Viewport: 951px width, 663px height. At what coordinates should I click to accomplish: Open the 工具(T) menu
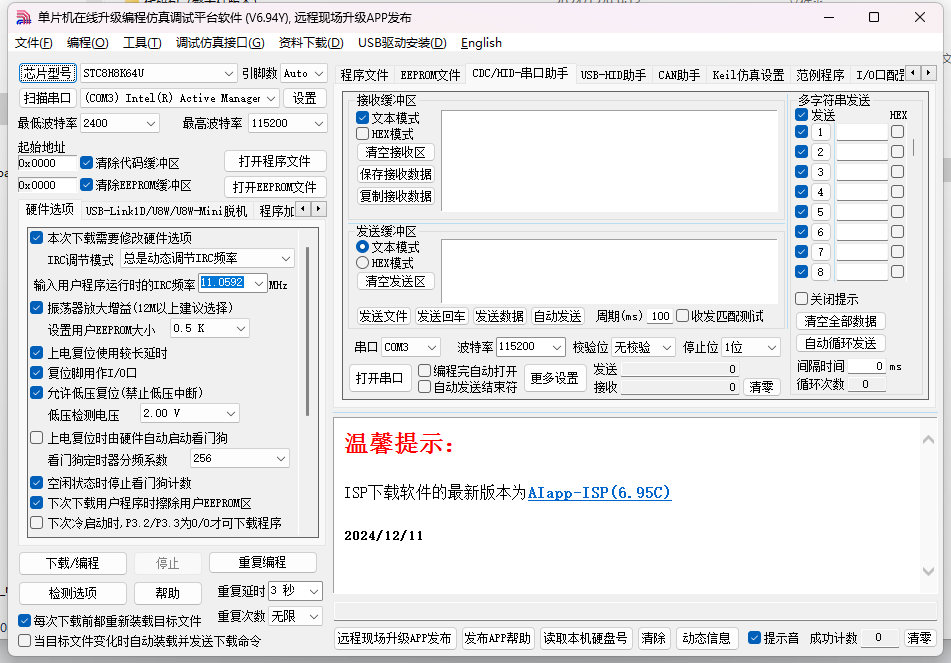142,42
